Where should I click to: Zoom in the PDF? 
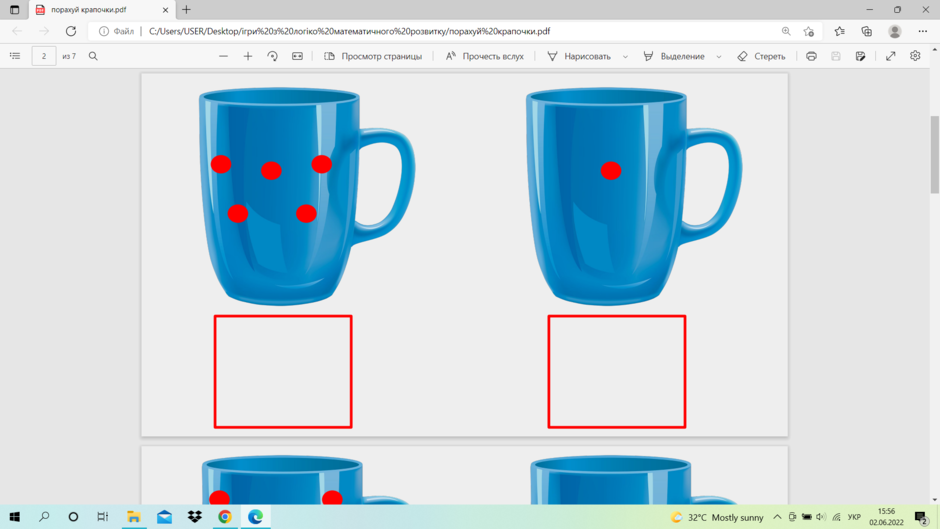(x=248, y=56)
